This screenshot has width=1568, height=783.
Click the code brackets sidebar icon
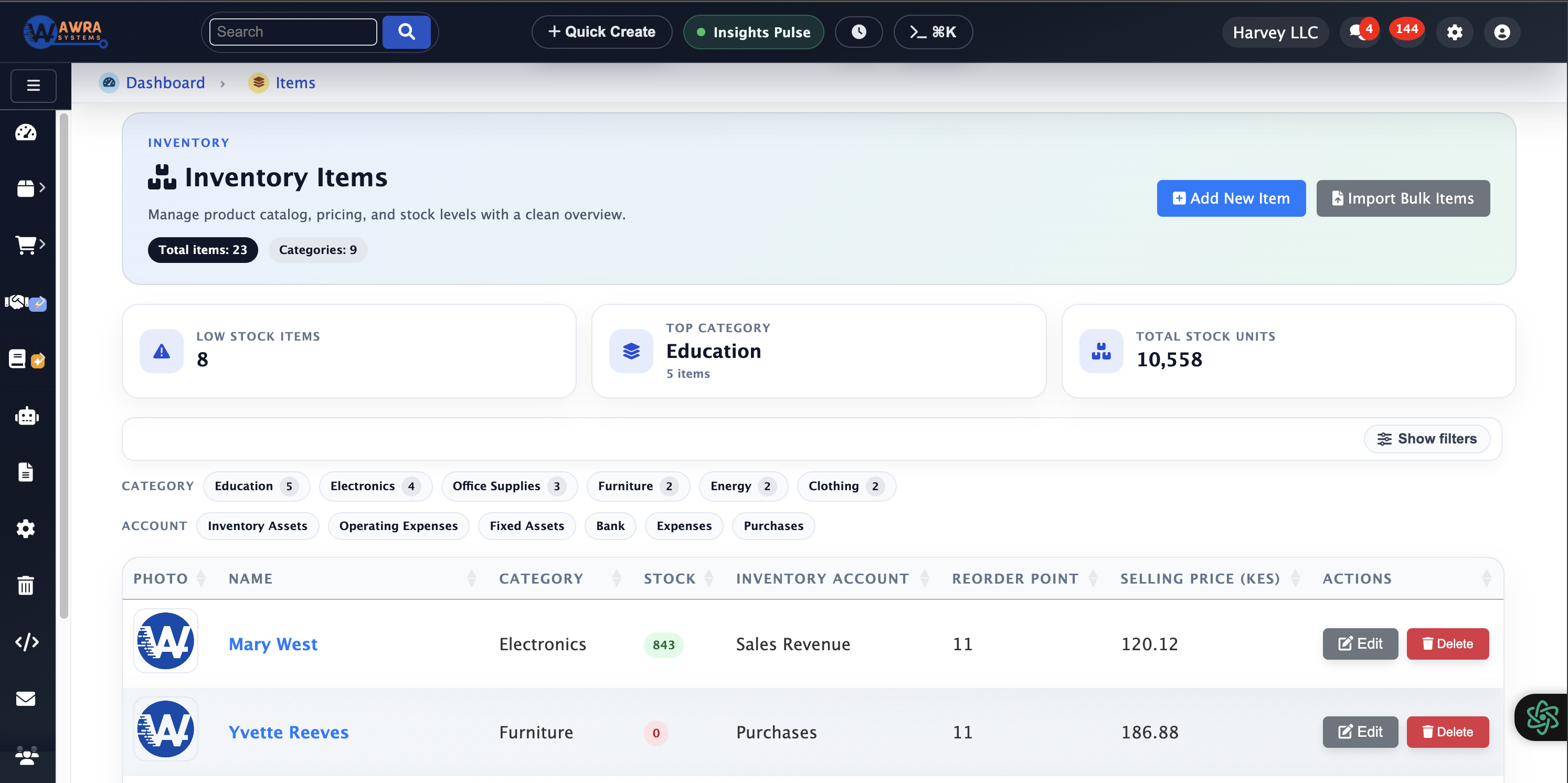pyautogui.click(x=26, y=642)
